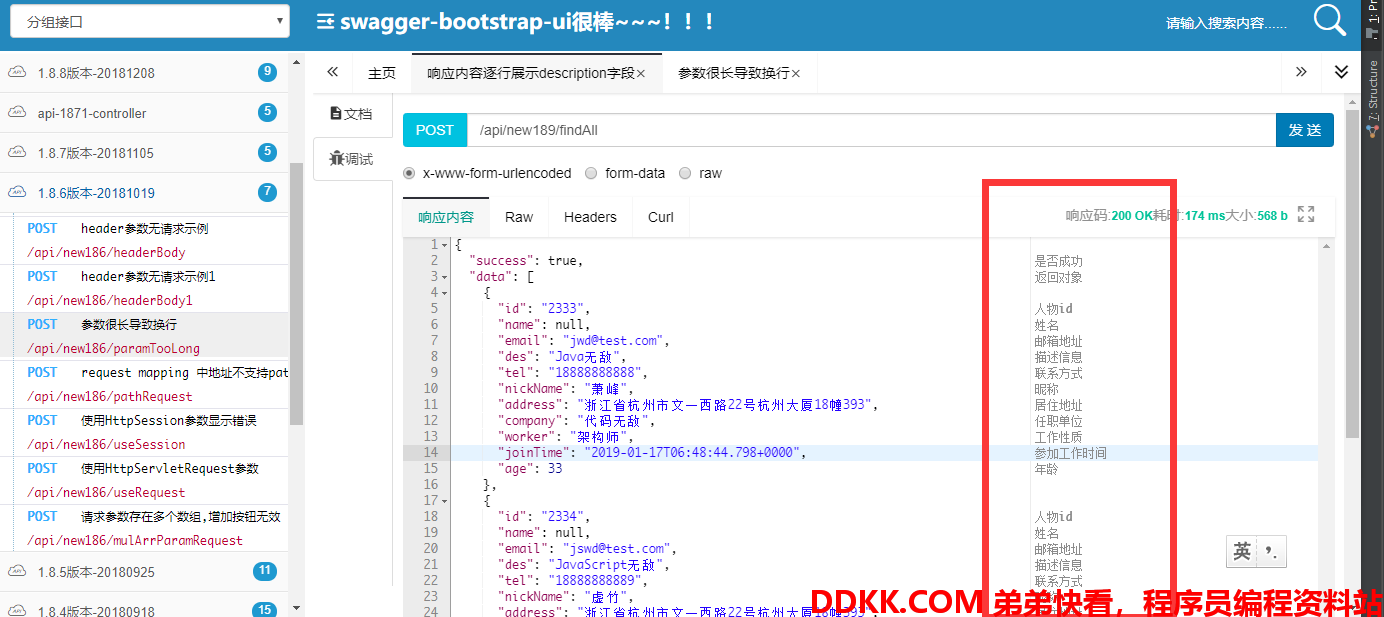
Task: Close the 参数很长导致换行 tab
Action: coord(796,74)
